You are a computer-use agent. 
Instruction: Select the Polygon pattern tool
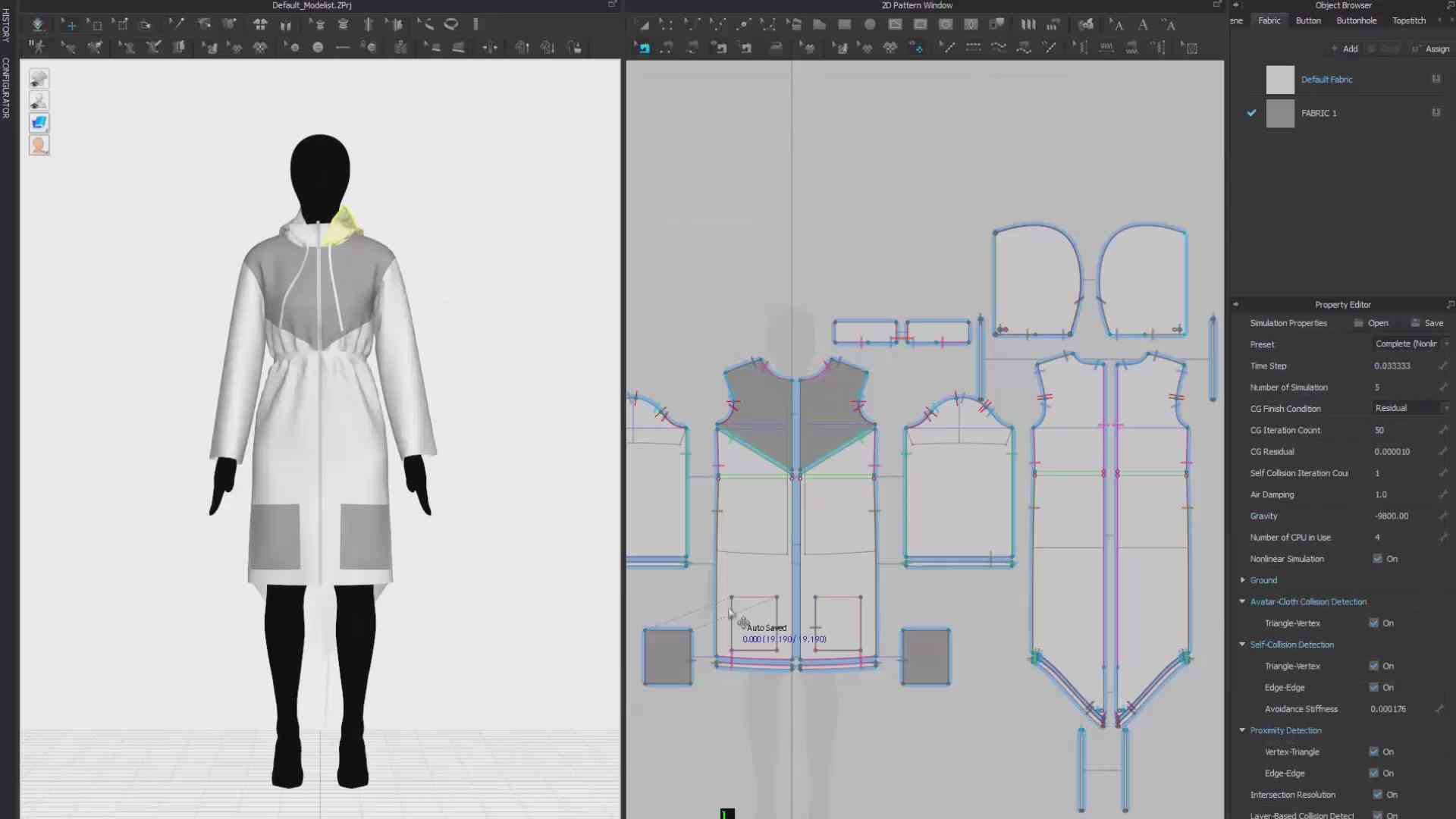click(x=819, y=24)
